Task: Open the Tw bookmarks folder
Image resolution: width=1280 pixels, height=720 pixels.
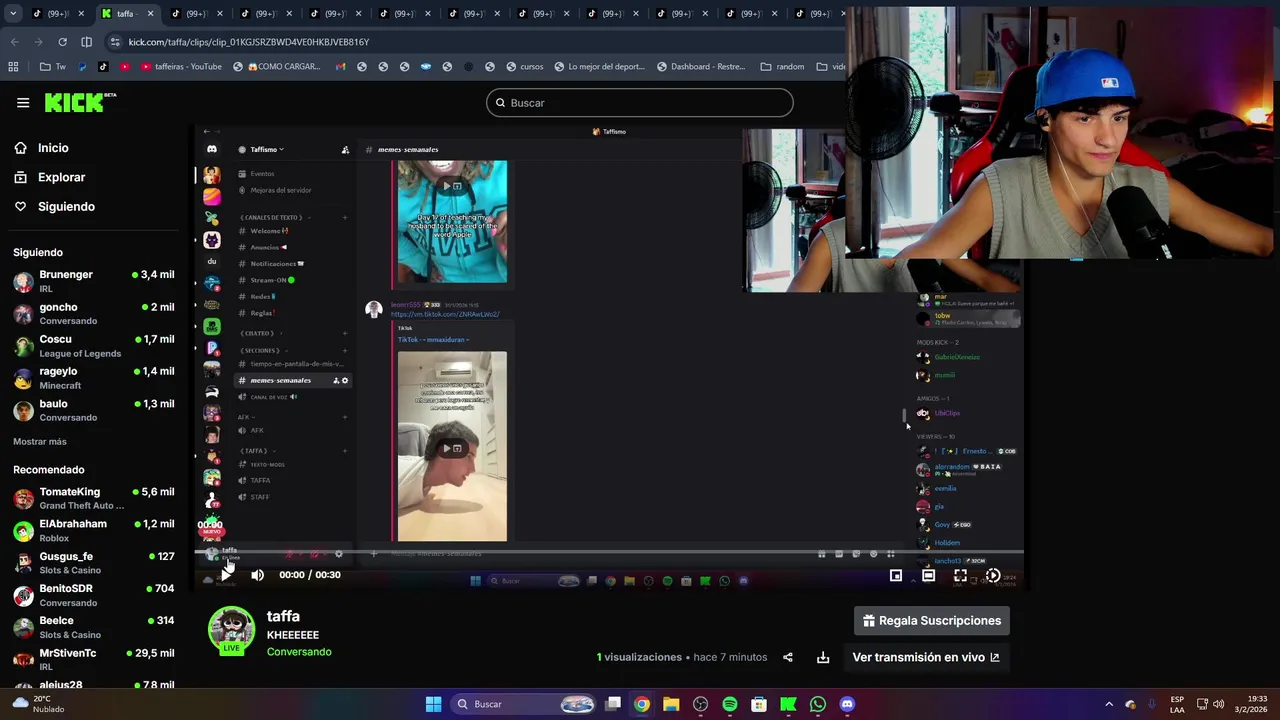Action: [x=52, y=67]
